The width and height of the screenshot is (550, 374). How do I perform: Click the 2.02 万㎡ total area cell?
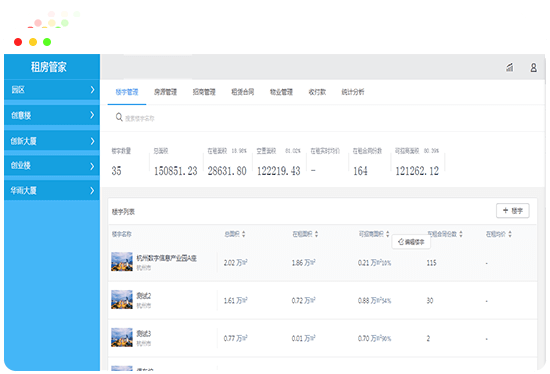(236, 263)
